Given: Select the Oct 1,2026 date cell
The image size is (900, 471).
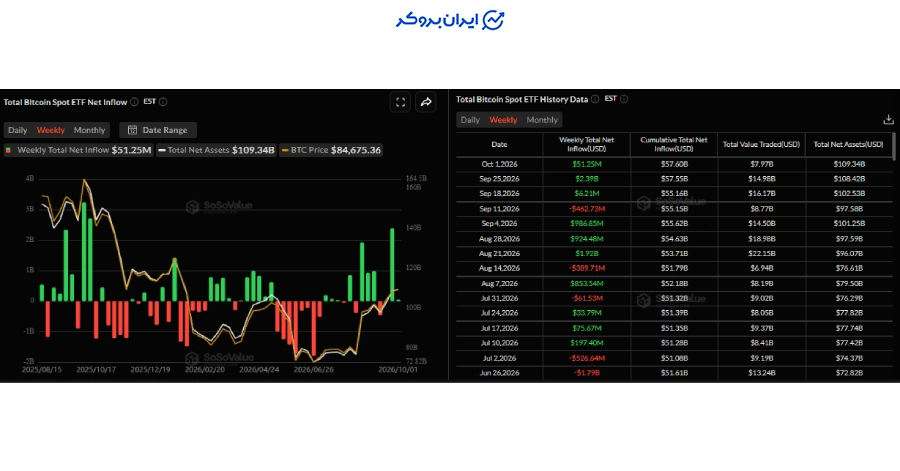Looking at the screenshot, I should pos(499,164).
